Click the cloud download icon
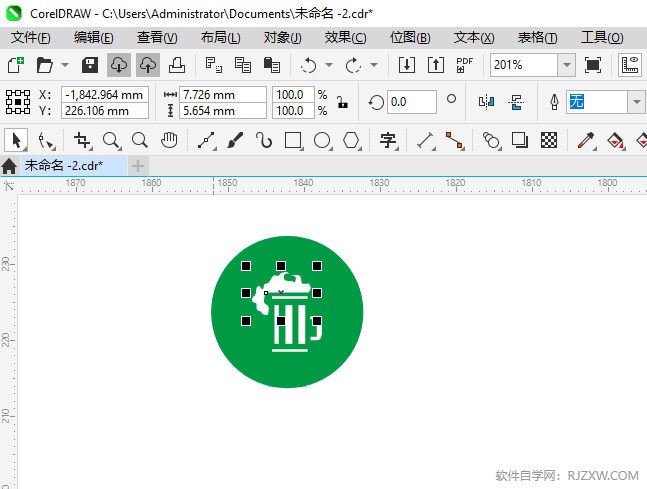Screen dimensions: 647x489 (x=119, y=65)
